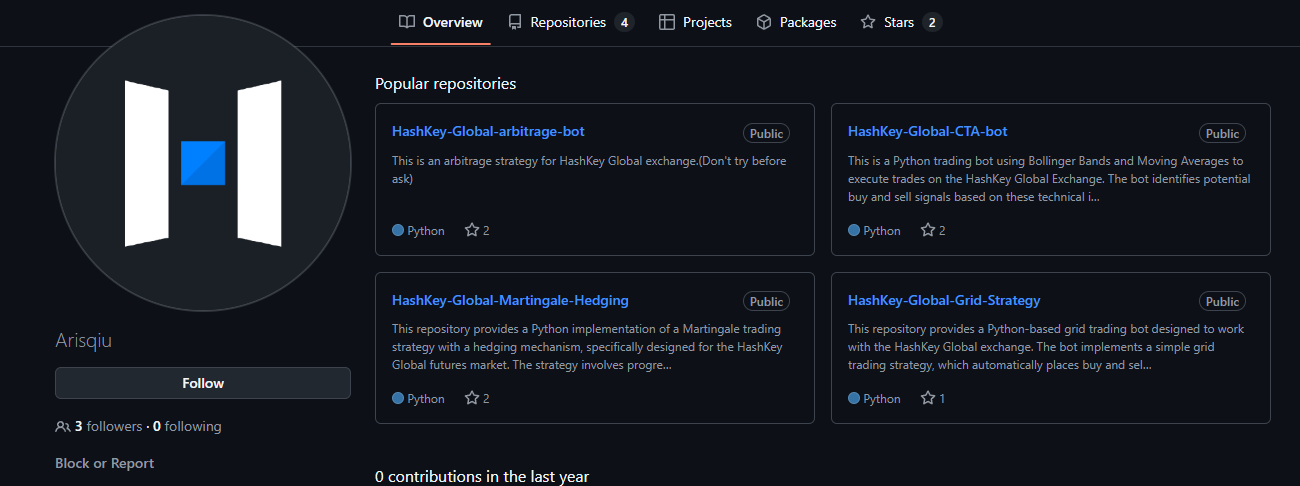The width and height of the screenshot is (1300, 486).
Task: Open the Stars tab
Action: [900, 22]
